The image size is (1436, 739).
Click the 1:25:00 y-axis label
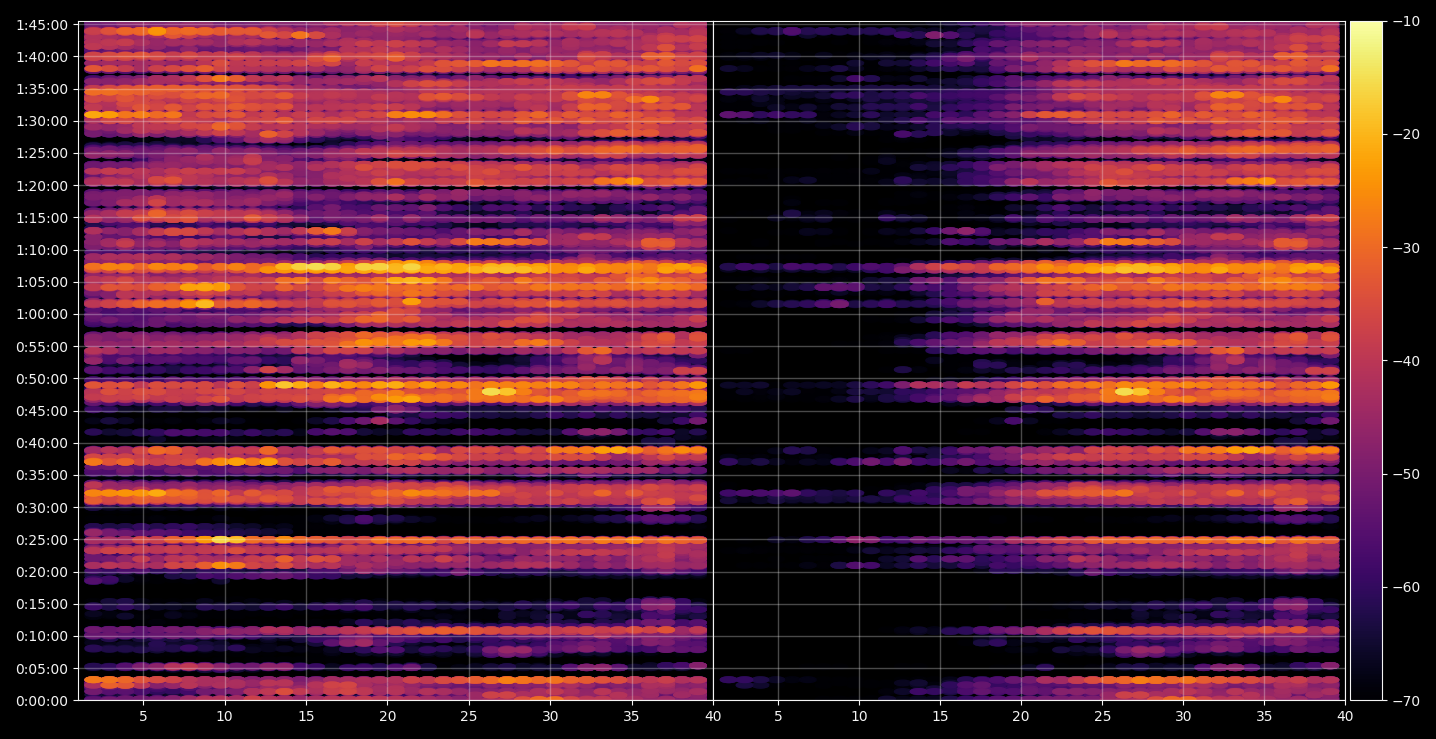tap(42, 153)
